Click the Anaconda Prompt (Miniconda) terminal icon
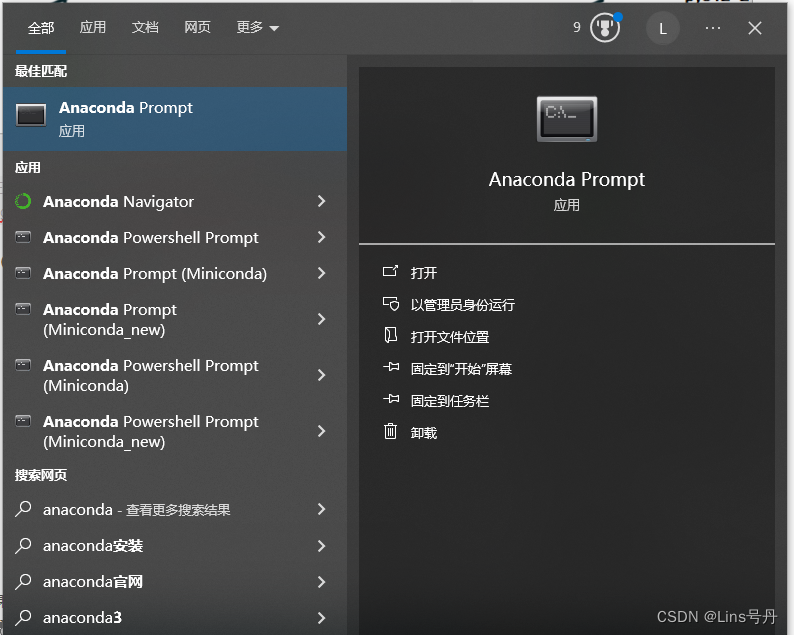The height and width of the screenshot is (635, 794). point(23,273)
